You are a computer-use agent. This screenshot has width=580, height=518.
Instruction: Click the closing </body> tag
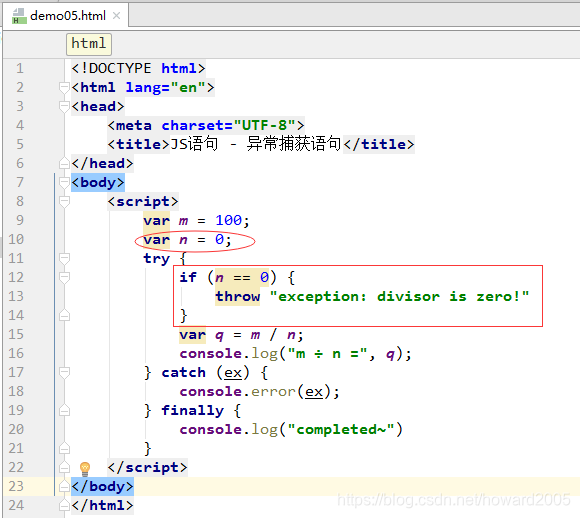click(x=102, y=487)
